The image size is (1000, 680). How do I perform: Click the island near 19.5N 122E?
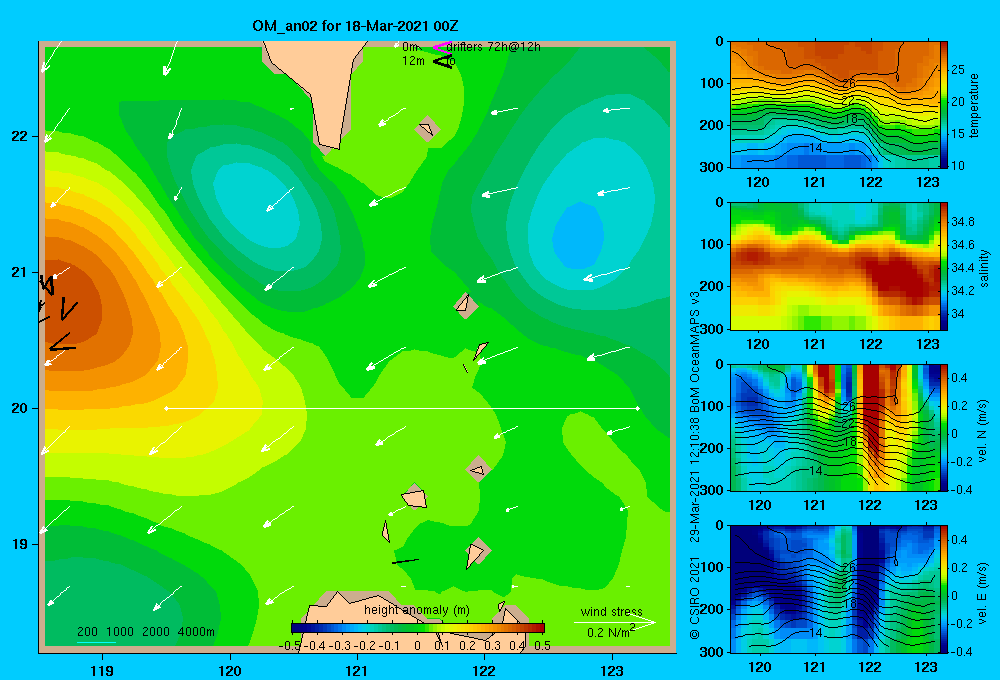478,469
